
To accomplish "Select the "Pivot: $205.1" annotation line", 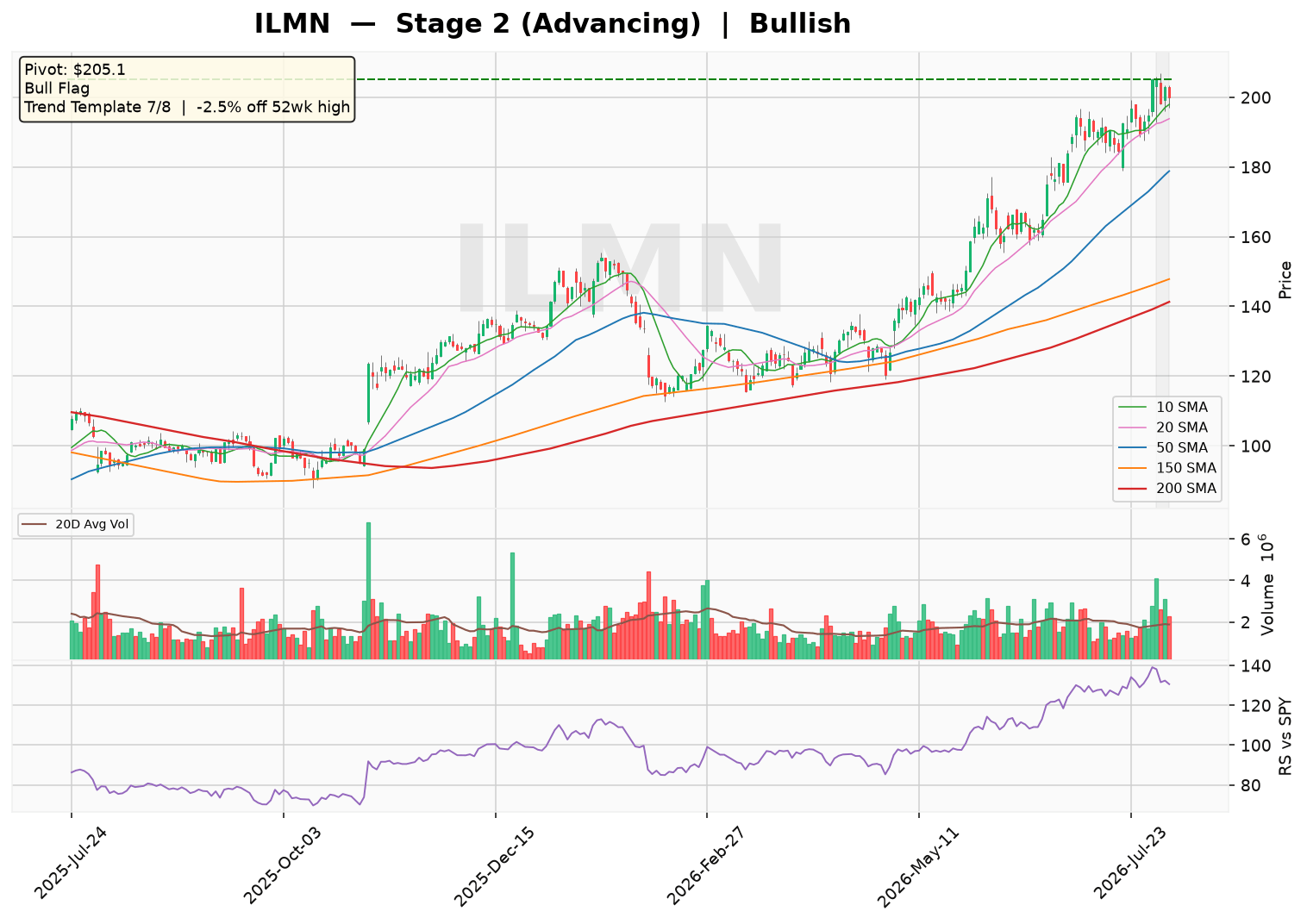I will point(75,70).
